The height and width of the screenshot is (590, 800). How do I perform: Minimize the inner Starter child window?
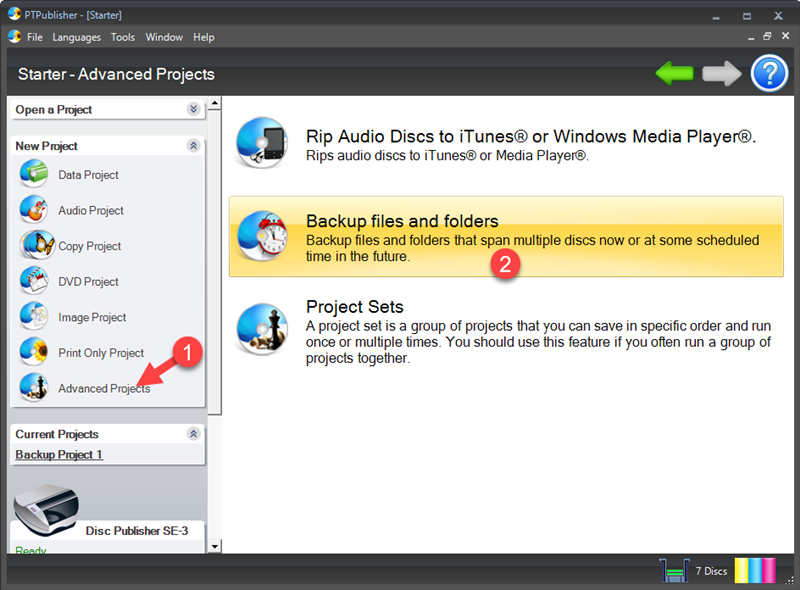751,37
